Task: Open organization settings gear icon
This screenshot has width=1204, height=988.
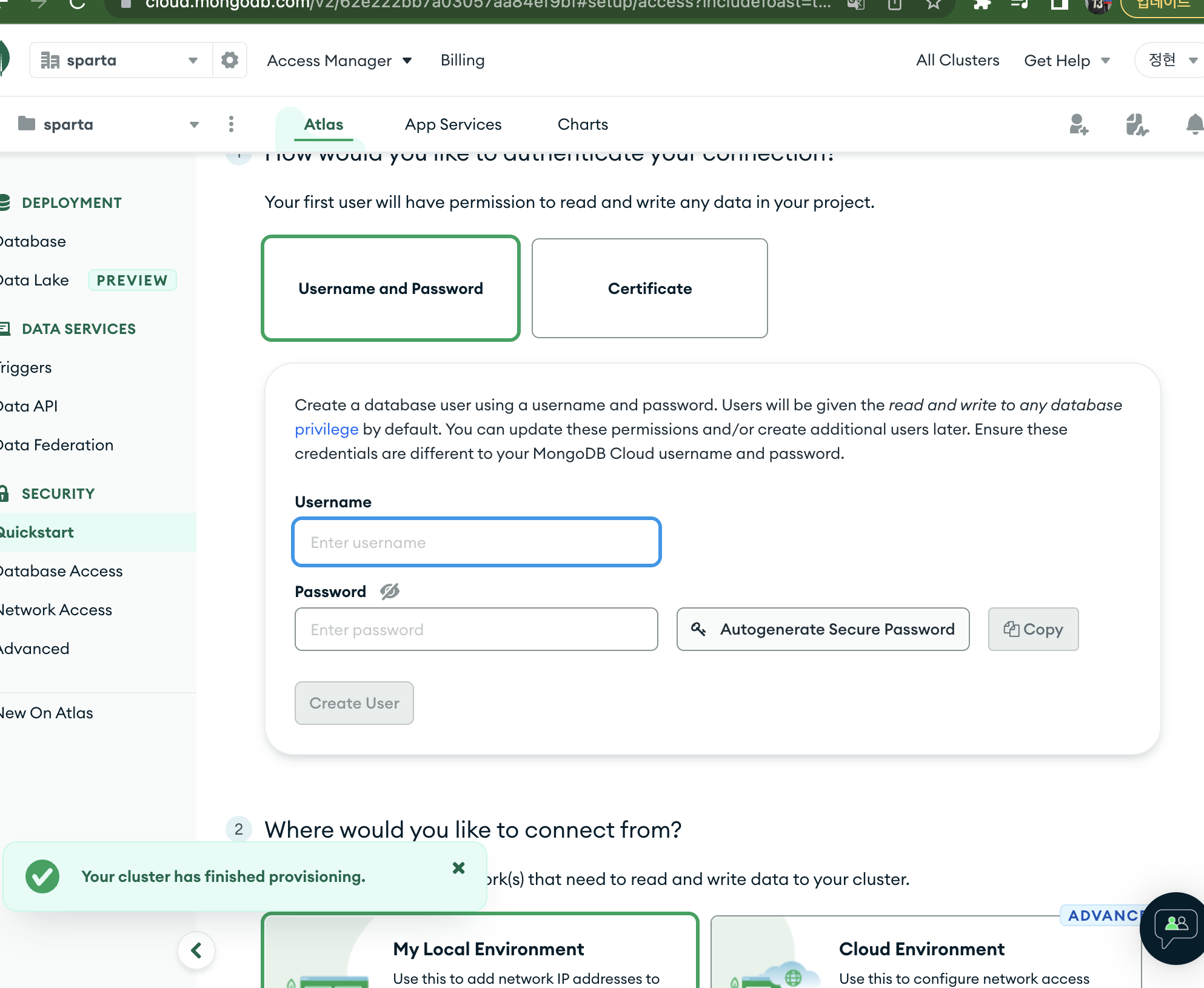Action: pyautogui.click(x=230, y=60)
